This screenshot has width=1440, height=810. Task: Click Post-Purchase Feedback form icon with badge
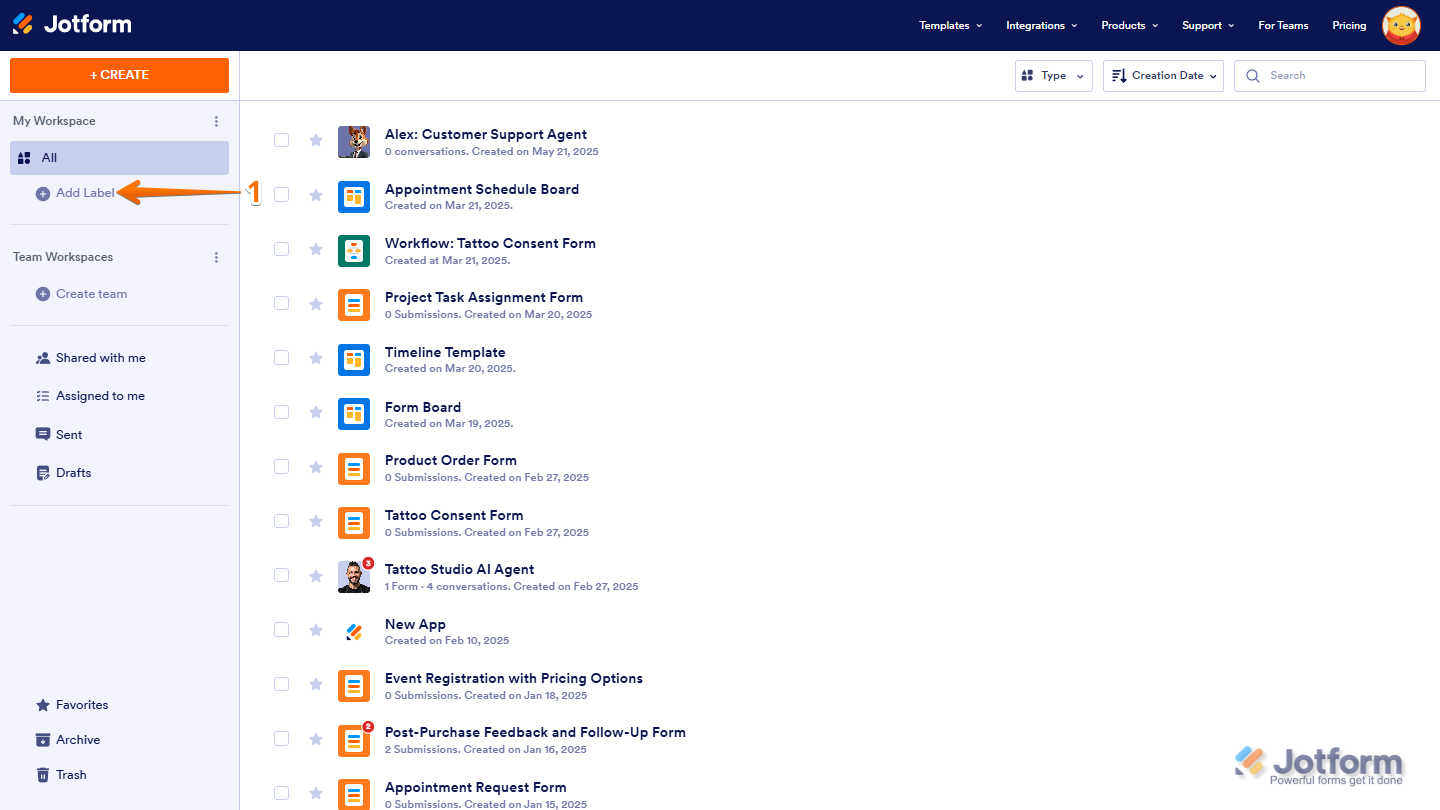click(354, 740)
